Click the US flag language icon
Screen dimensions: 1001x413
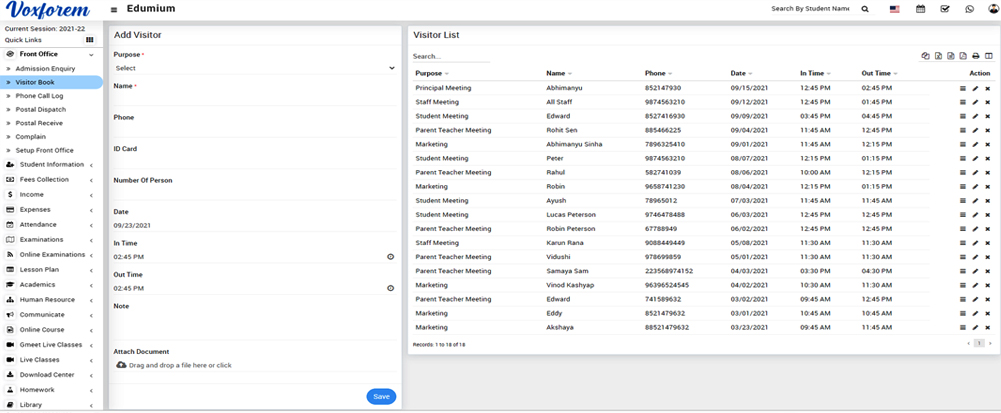coord(894,9)
